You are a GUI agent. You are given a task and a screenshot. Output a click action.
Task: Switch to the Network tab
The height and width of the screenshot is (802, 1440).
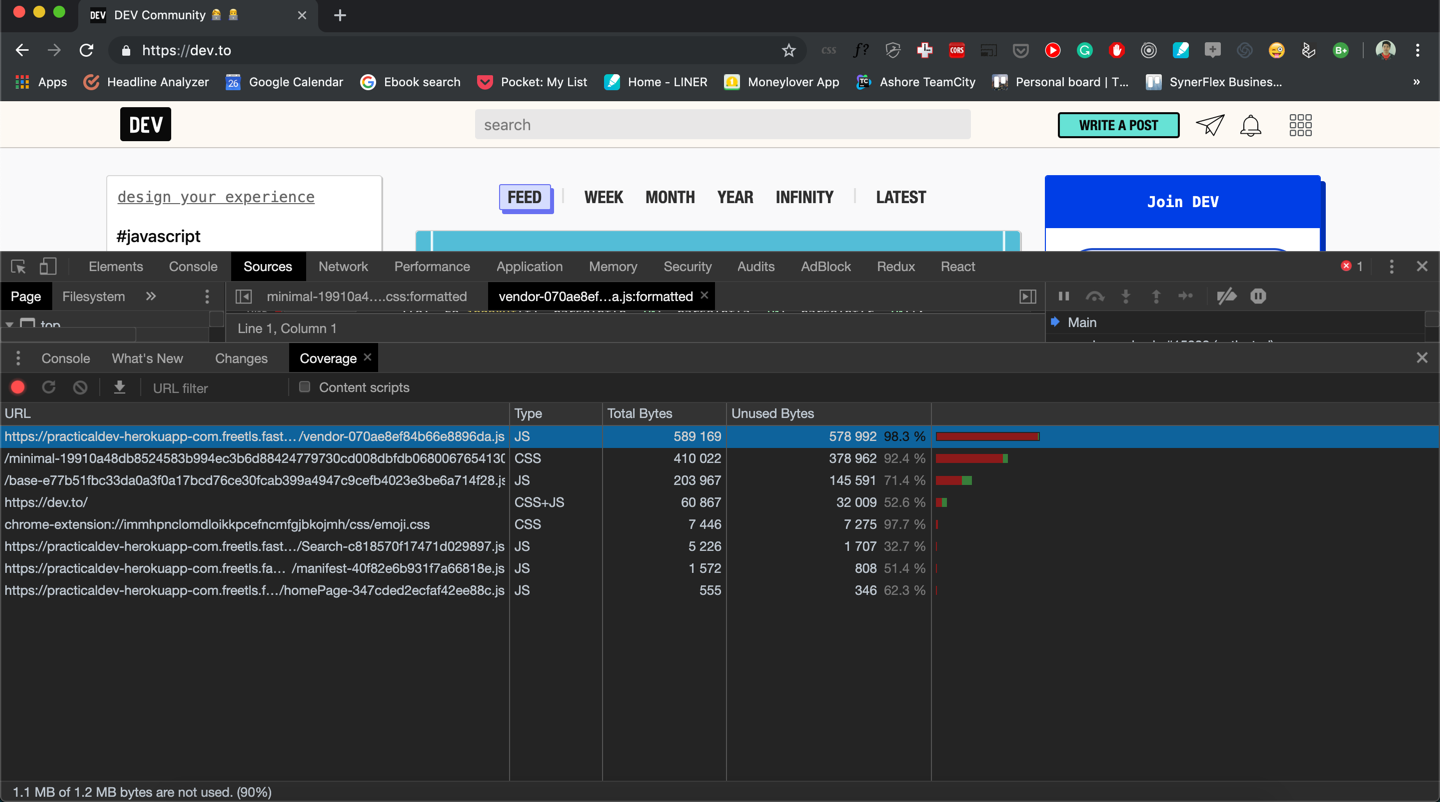pos(343,266)
